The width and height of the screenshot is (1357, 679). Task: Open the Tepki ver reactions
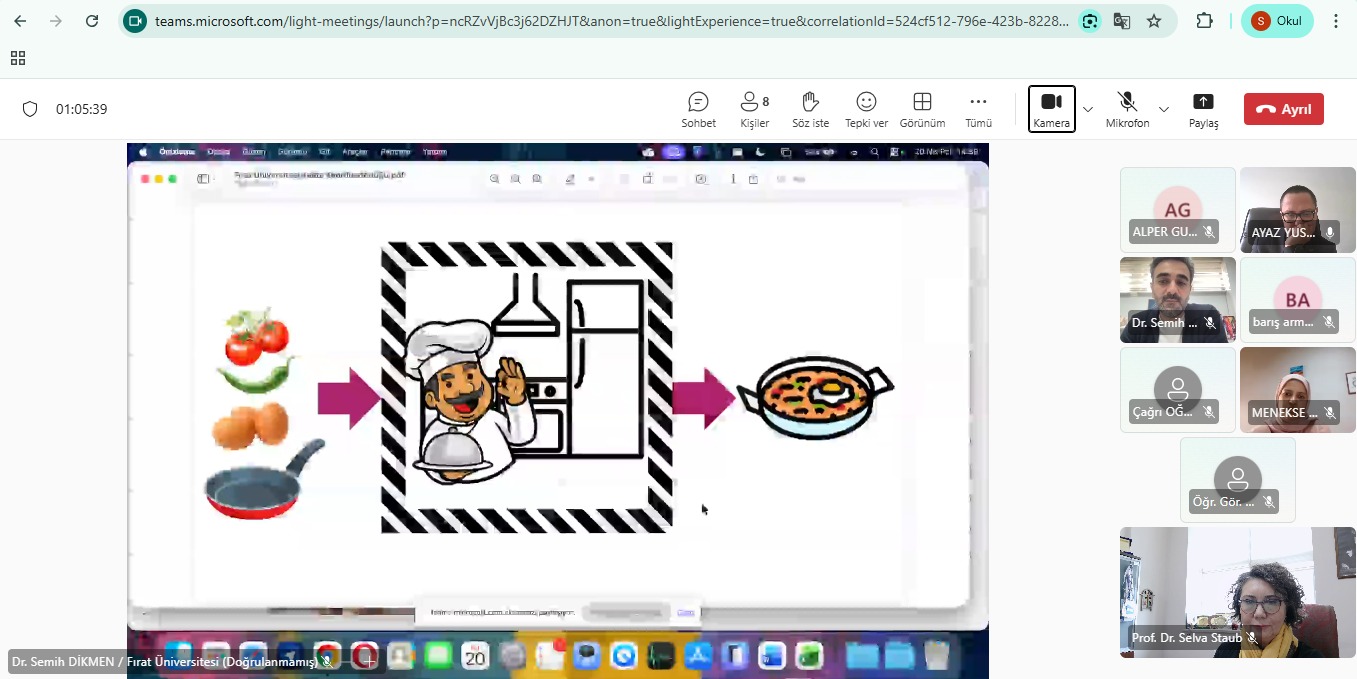866,109
